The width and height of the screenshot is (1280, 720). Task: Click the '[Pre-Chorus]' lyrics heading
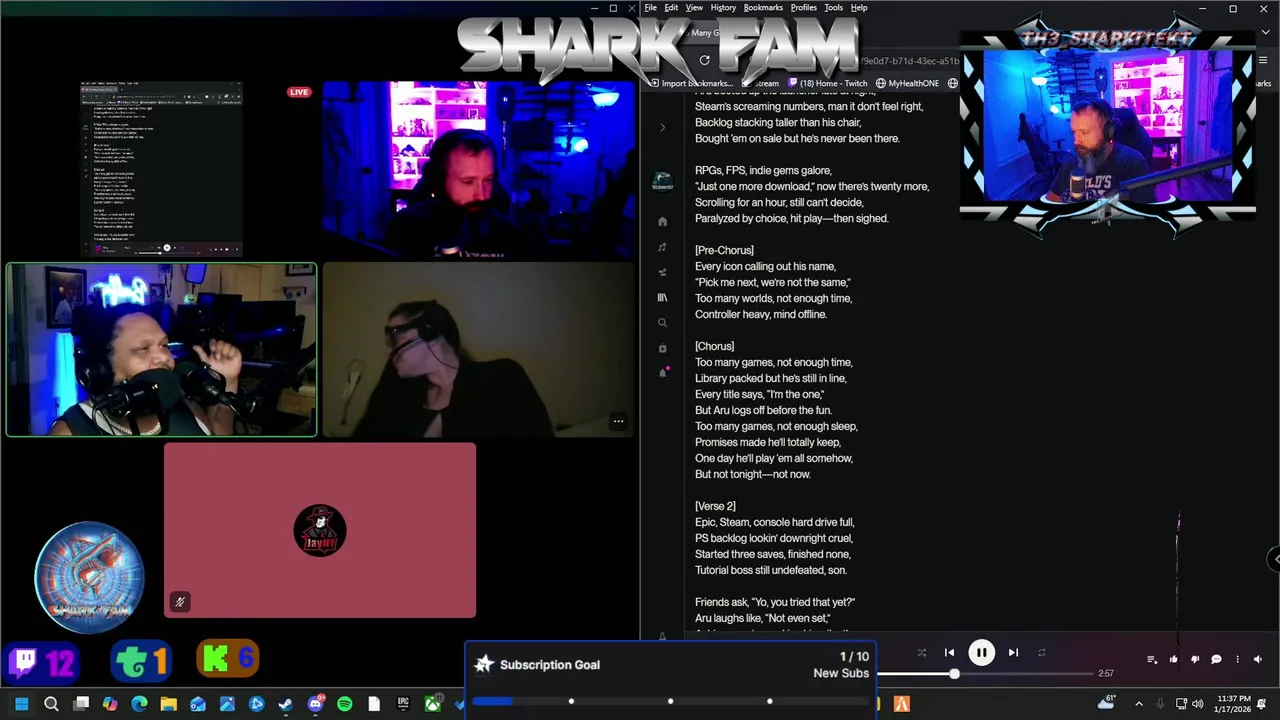(x=724, y=250)
